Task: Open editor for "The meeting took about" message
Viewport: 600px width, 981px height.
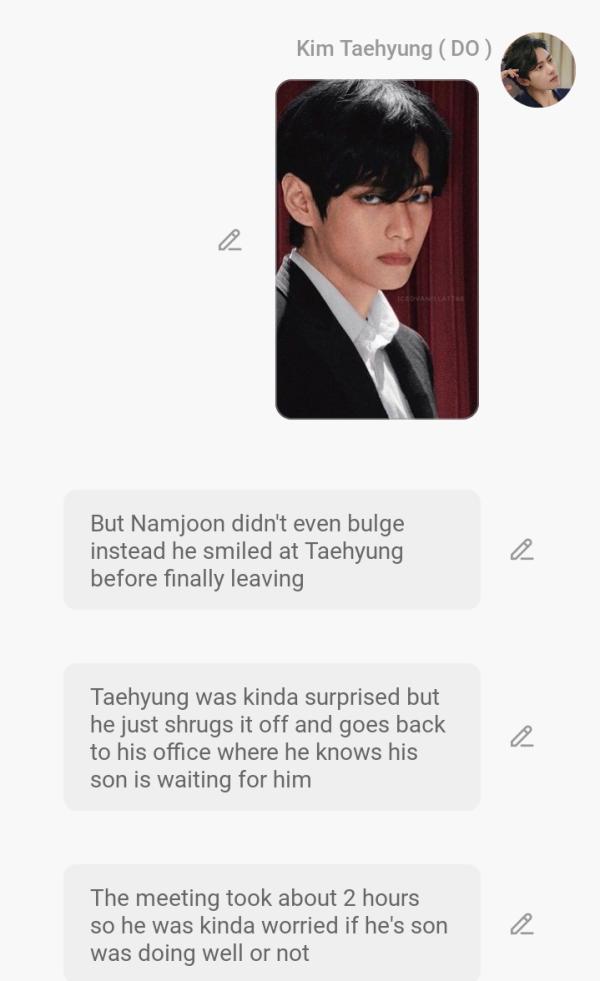Action: pos(522,924)
